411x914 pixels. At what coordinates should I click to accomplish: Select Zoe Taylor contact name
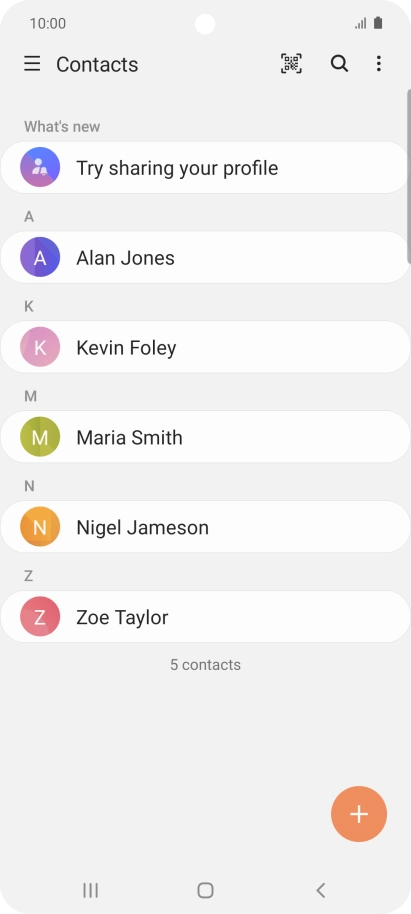122,617
